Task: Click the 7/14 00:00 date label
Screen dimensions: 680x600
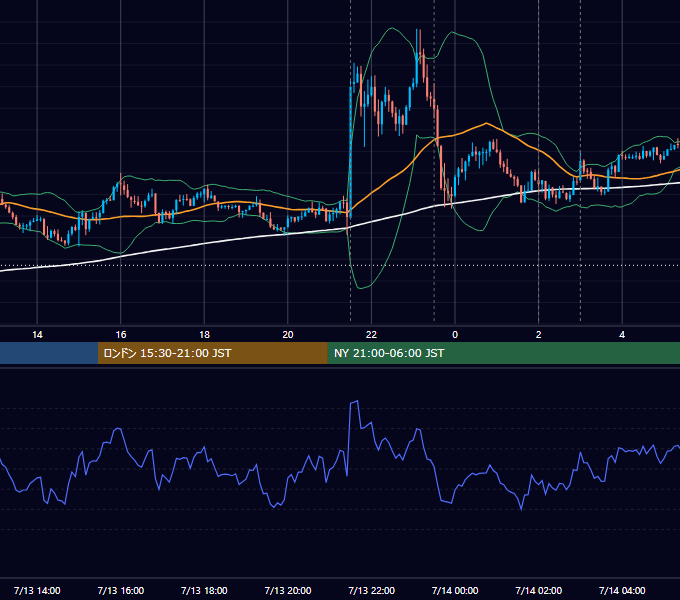Action: tap(455, 590)
